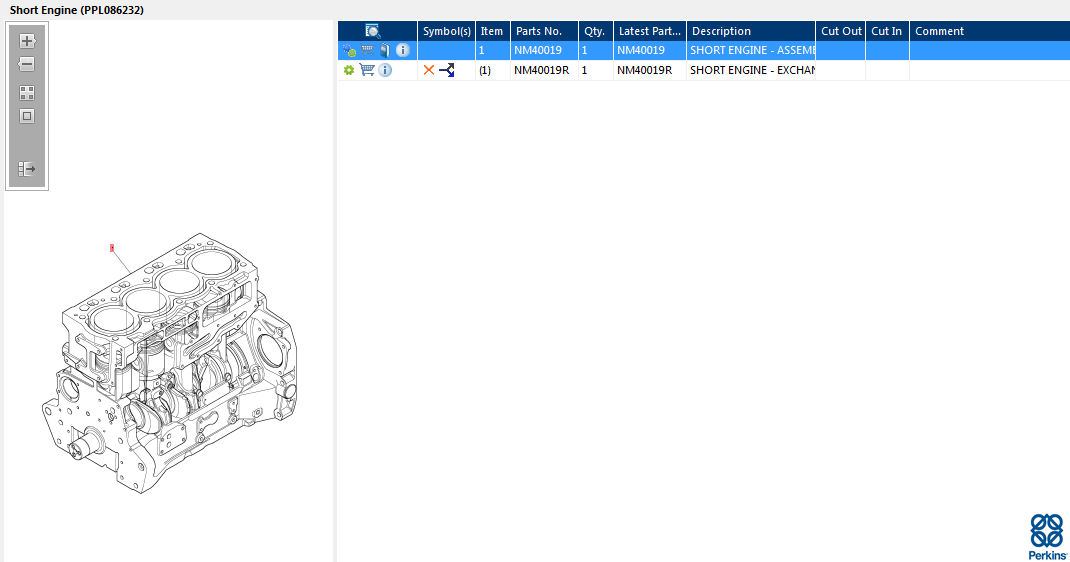
Task: Click the assembly gears icon for NM40019
Action: [349, 50]
